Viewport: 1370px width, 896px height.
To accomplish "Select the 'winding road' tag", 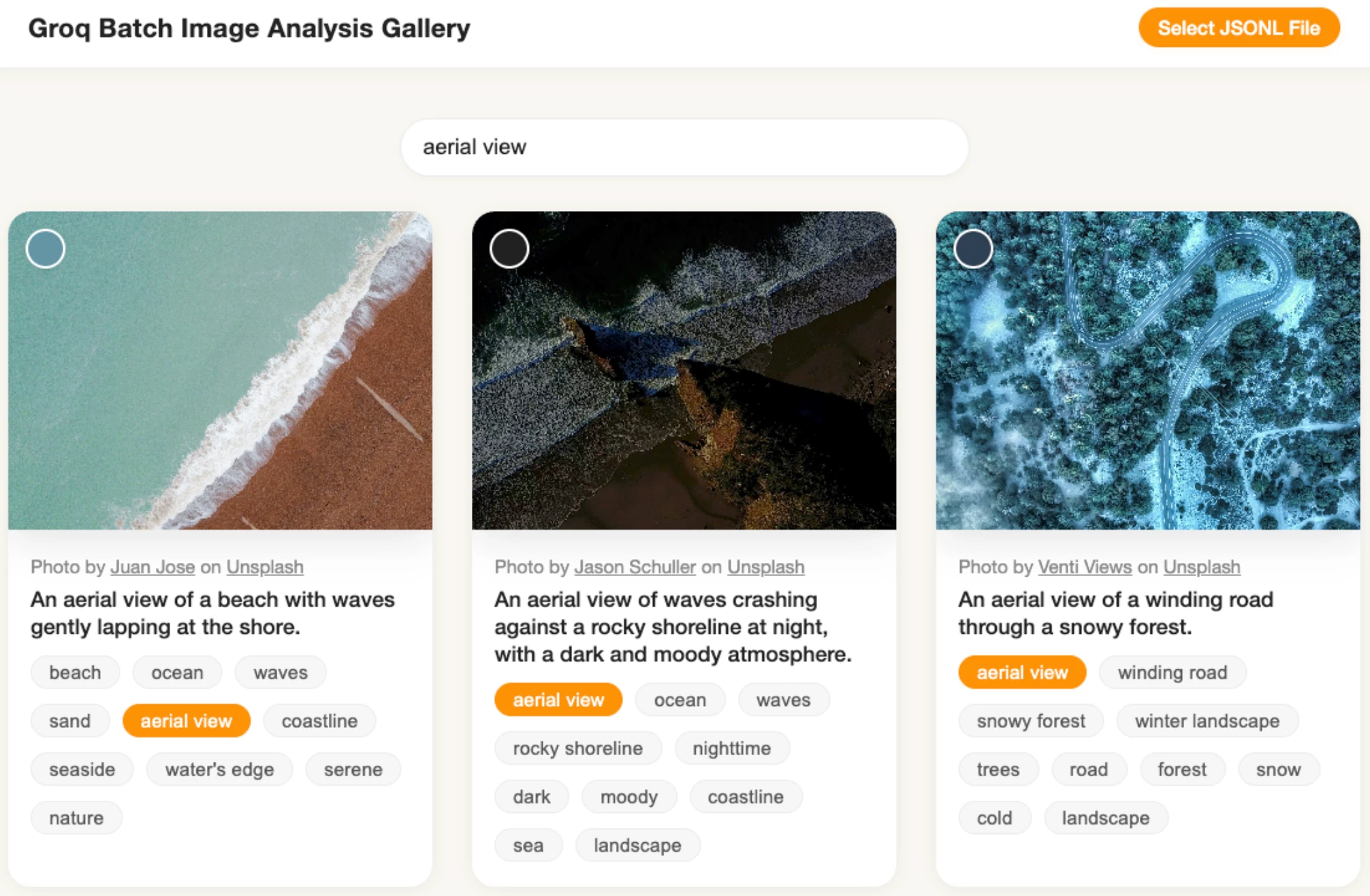I will (1173, 673).
